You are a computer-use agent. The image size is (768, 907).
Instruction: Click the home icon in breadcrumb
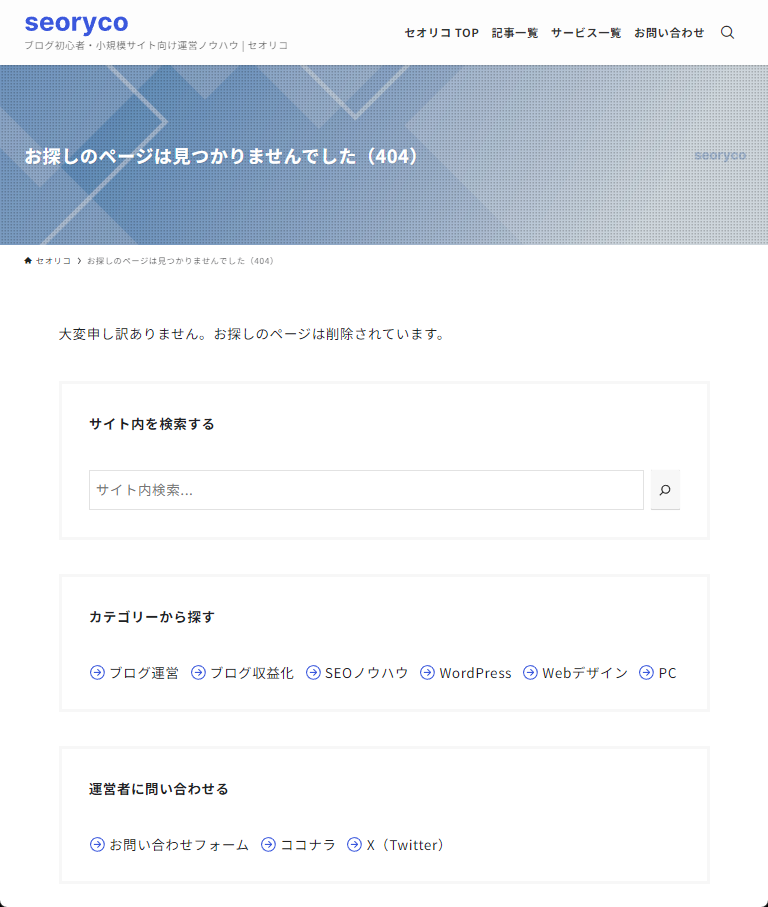28,261
